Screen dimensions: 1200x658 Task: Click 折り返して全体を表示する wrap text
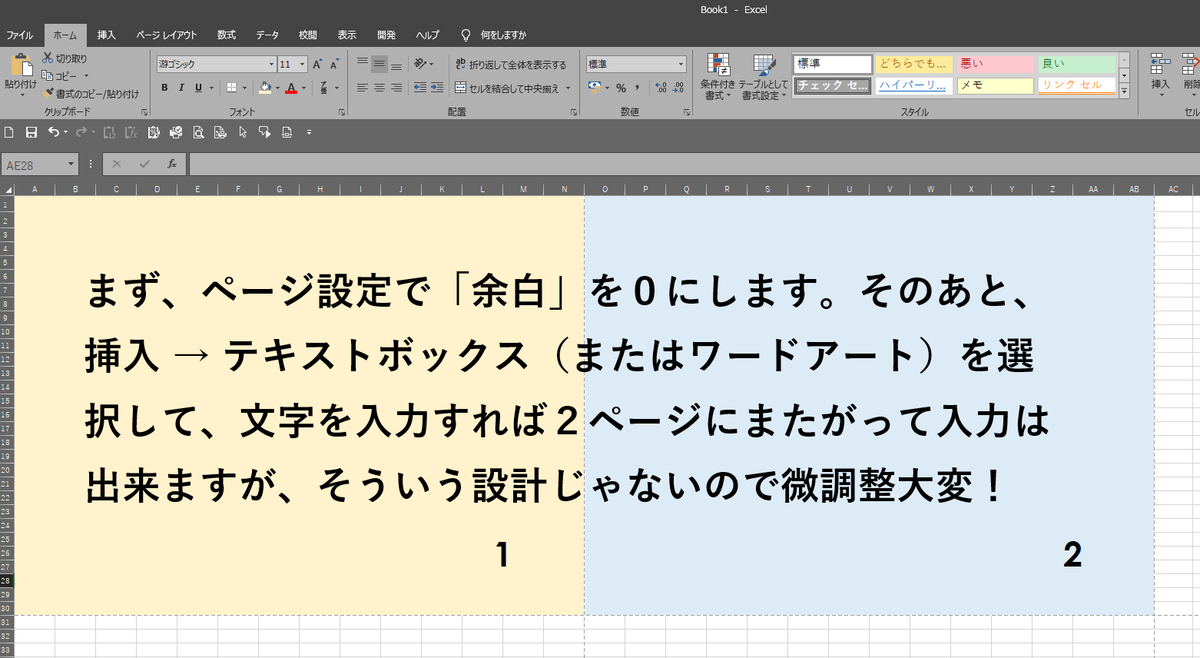pyautogui.click(x=511, y=64)
